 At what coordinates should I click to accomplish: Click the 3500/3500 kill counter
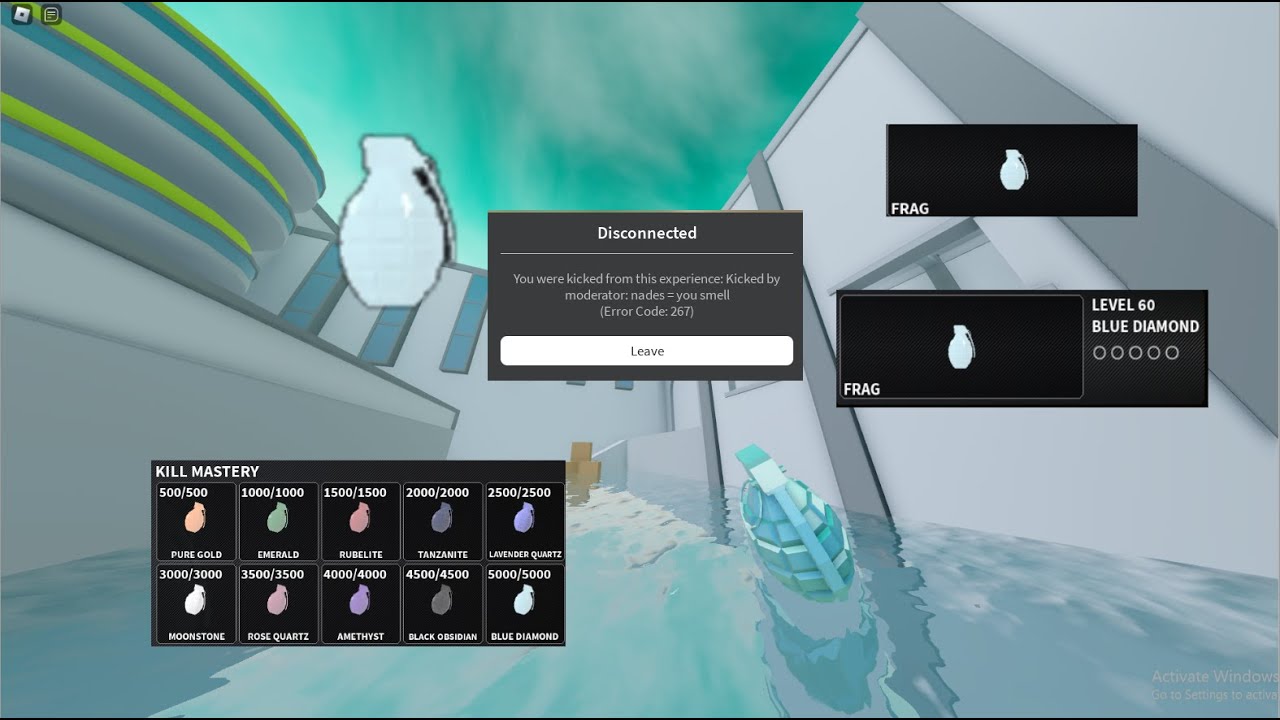pyautogui.click(x=272, y=574)
